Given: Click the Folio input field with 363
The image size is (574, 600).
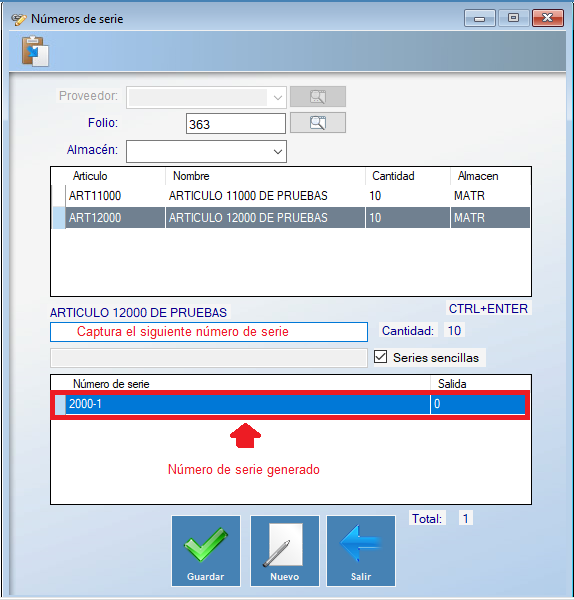Looking at the screenshot, I should [236, 124].
